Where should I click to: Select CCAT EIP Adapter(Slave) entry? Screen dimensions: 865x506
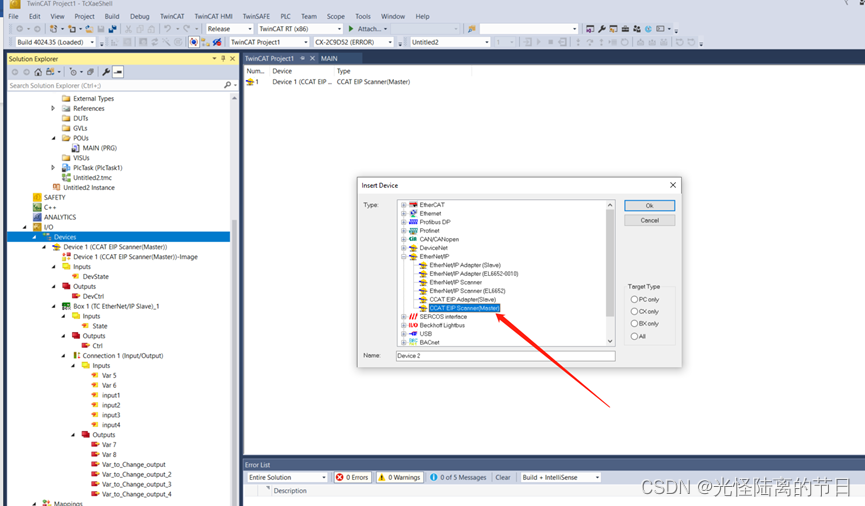point(462,300)
